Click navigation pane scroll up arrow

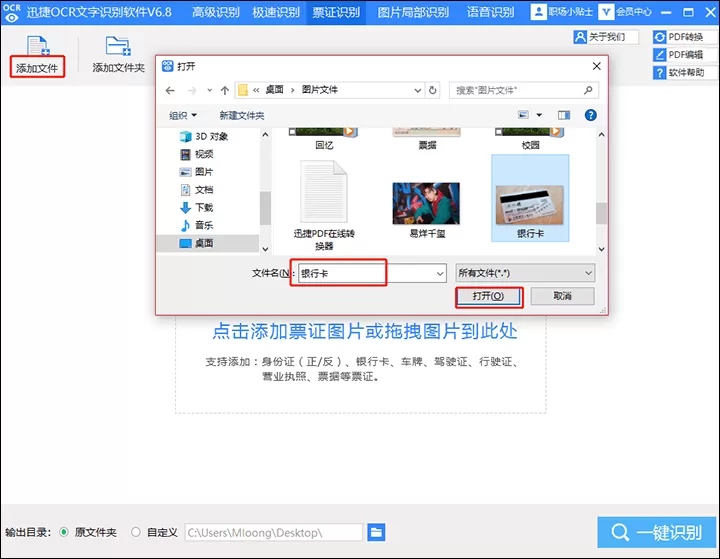[x=265, y=135]
